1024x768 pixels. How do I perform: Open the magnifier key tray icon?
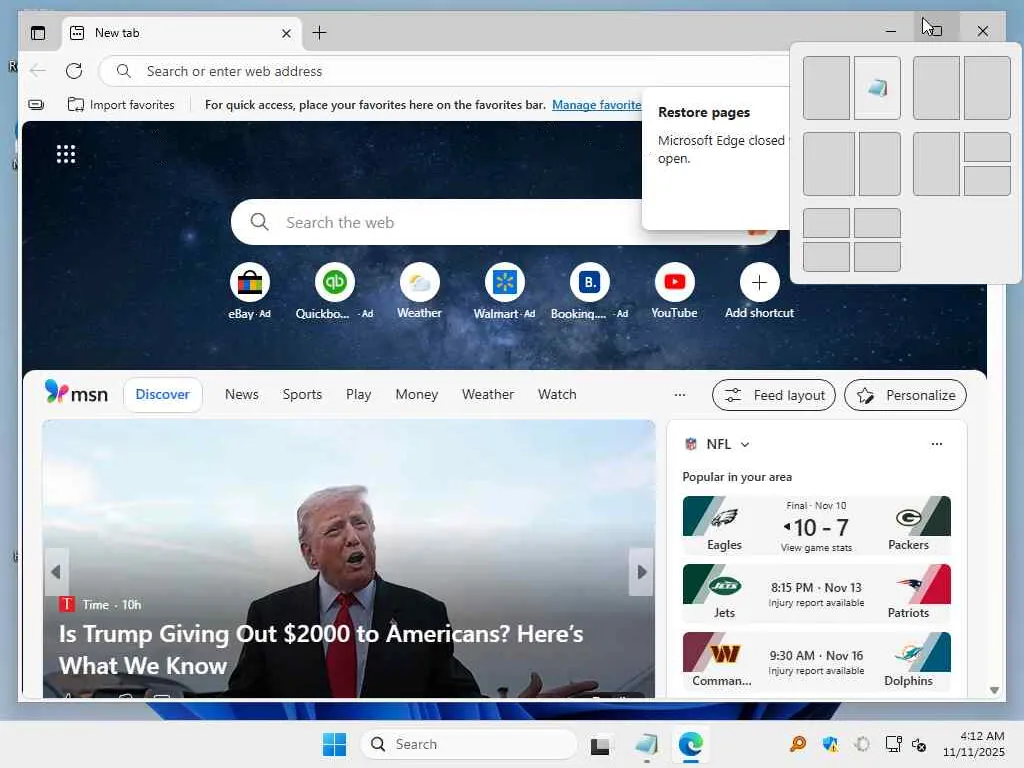[x=797, y=744]
